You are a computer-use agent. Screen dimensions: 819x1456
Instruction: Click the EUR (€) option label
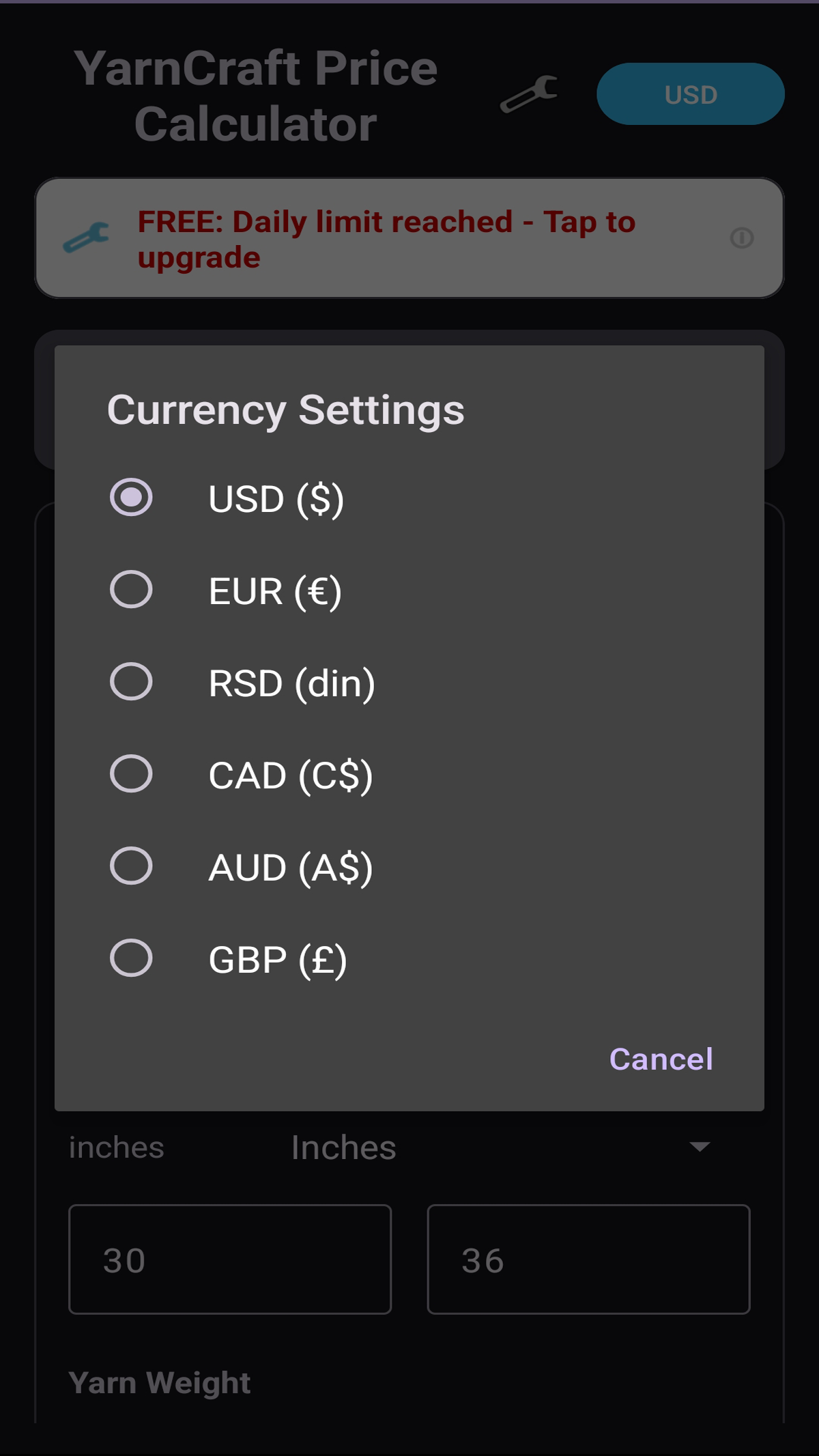coord(275,591)
